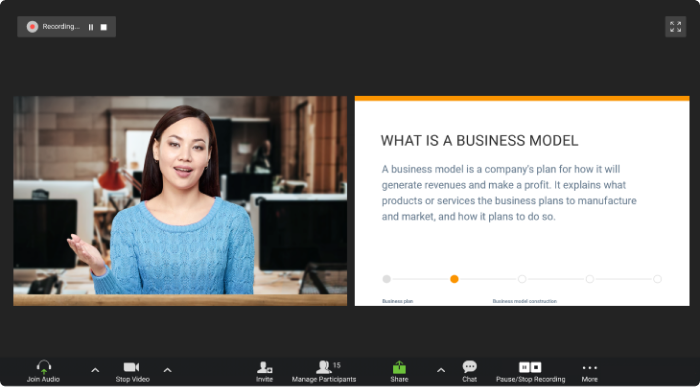Select the orange active slide progress dot
Screen dimensions: 700x387
(454, 279)
